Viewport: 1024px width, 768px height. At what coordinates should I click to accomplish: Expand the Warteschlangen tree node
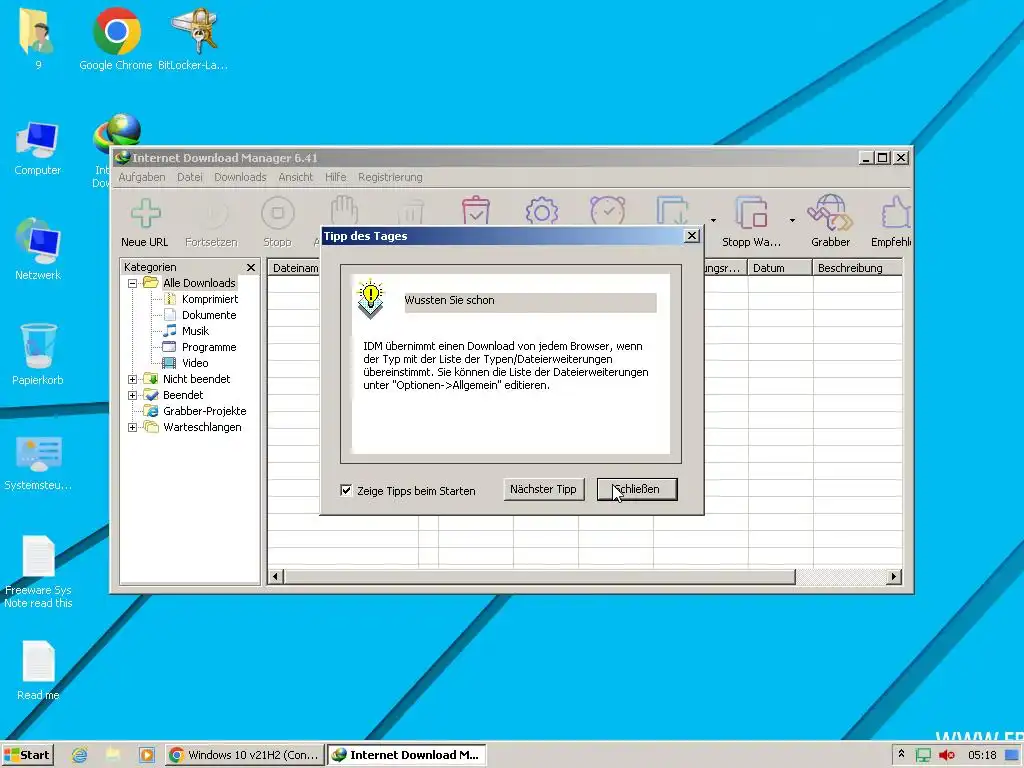(x=133, y=427)
